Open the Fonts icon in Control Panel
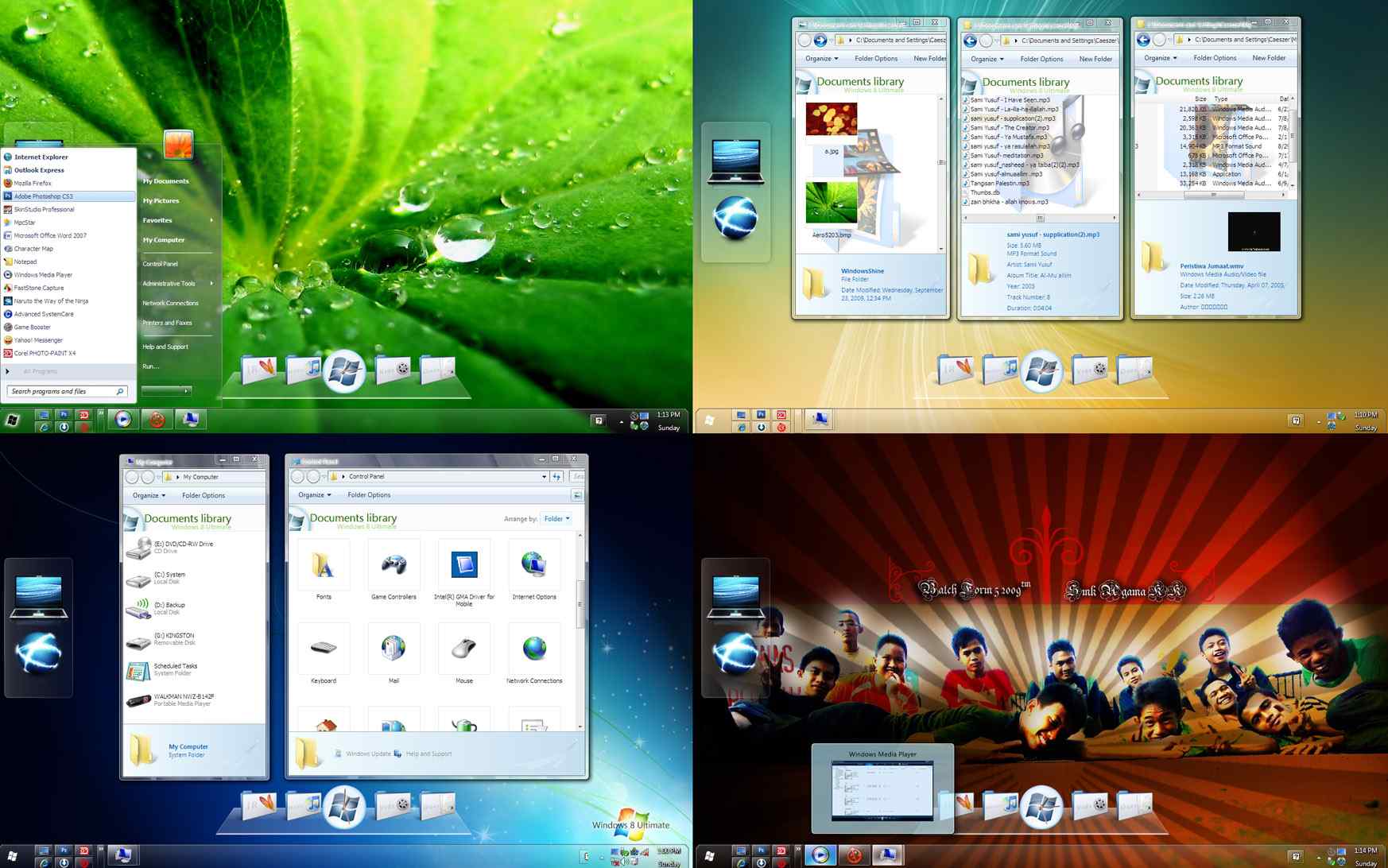The height and width of the screenshot is (868, 1388). [x=323, y=565]
